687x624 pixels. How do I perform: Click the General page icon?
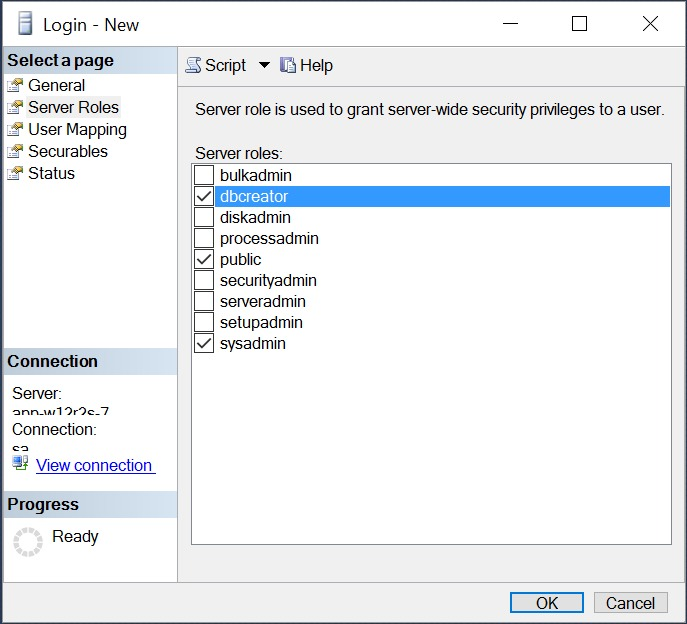pos(15,86)
